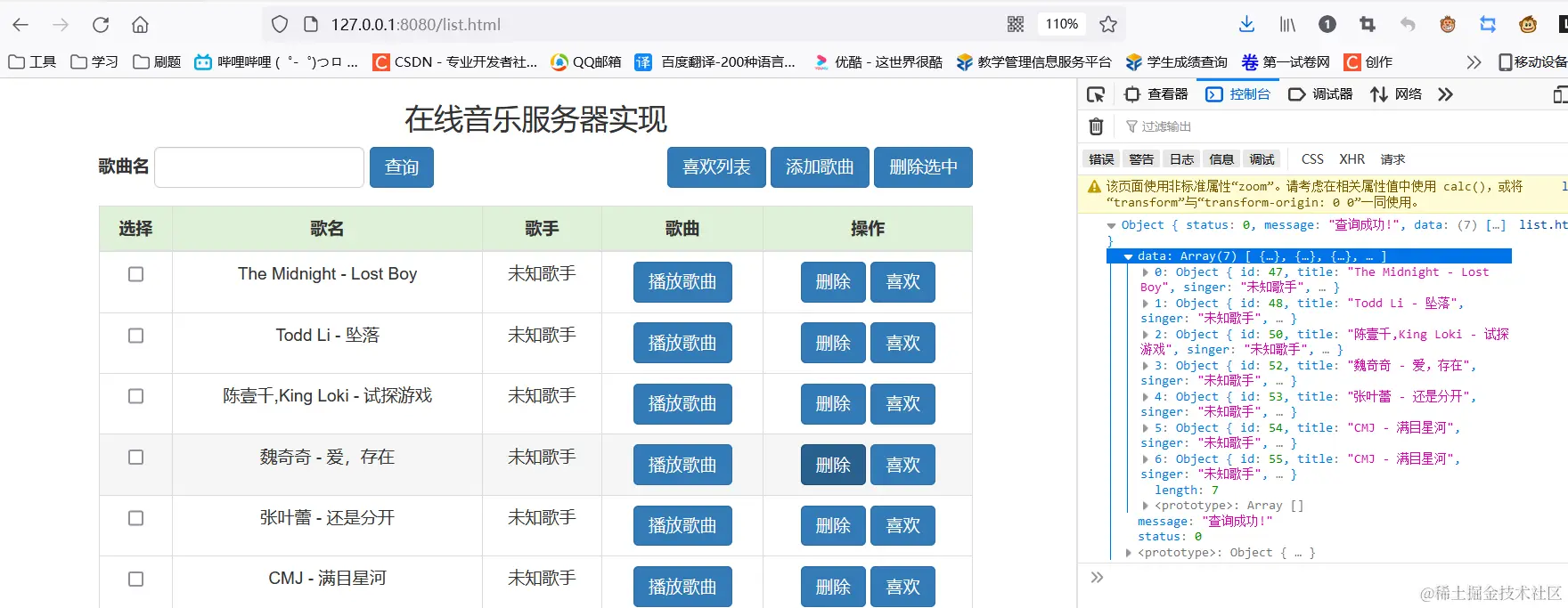Click the 添加歌曲 add song button
Viewport: 1568px width, 608px height.
point(820,167)
